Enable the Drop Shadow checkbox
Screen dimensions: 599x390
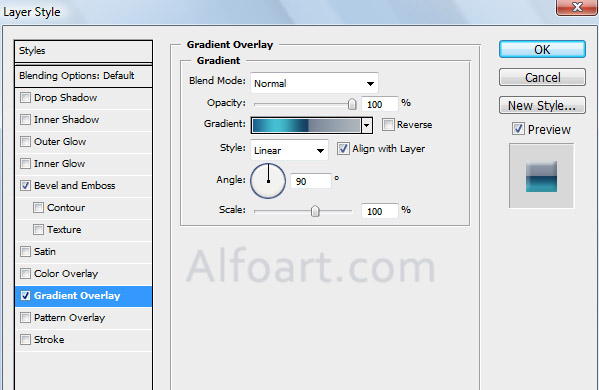[x=25, y=98]
